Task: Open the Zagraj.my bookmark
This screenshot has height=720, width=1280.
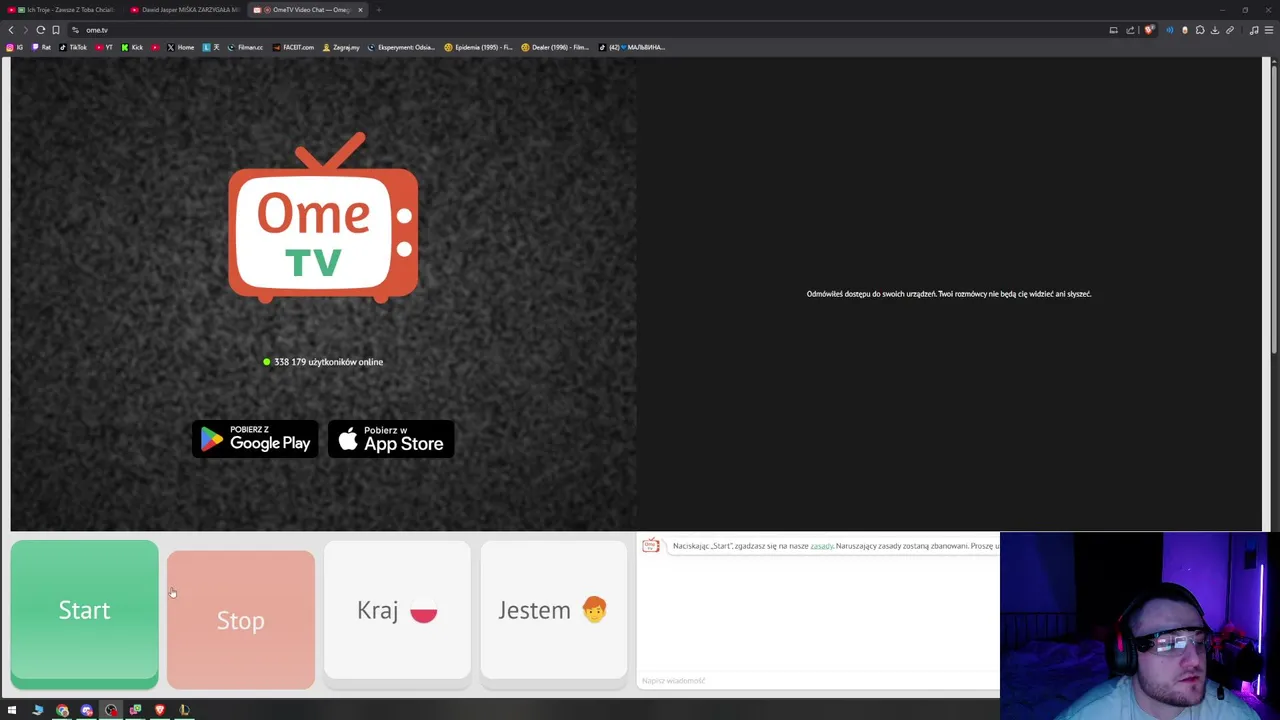Action: click(341, 47)
